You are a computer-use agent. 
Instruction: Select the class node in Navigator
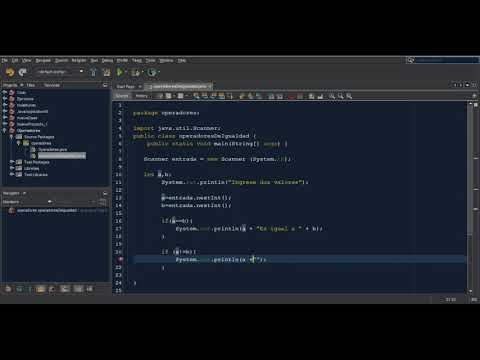coord(47,210)
